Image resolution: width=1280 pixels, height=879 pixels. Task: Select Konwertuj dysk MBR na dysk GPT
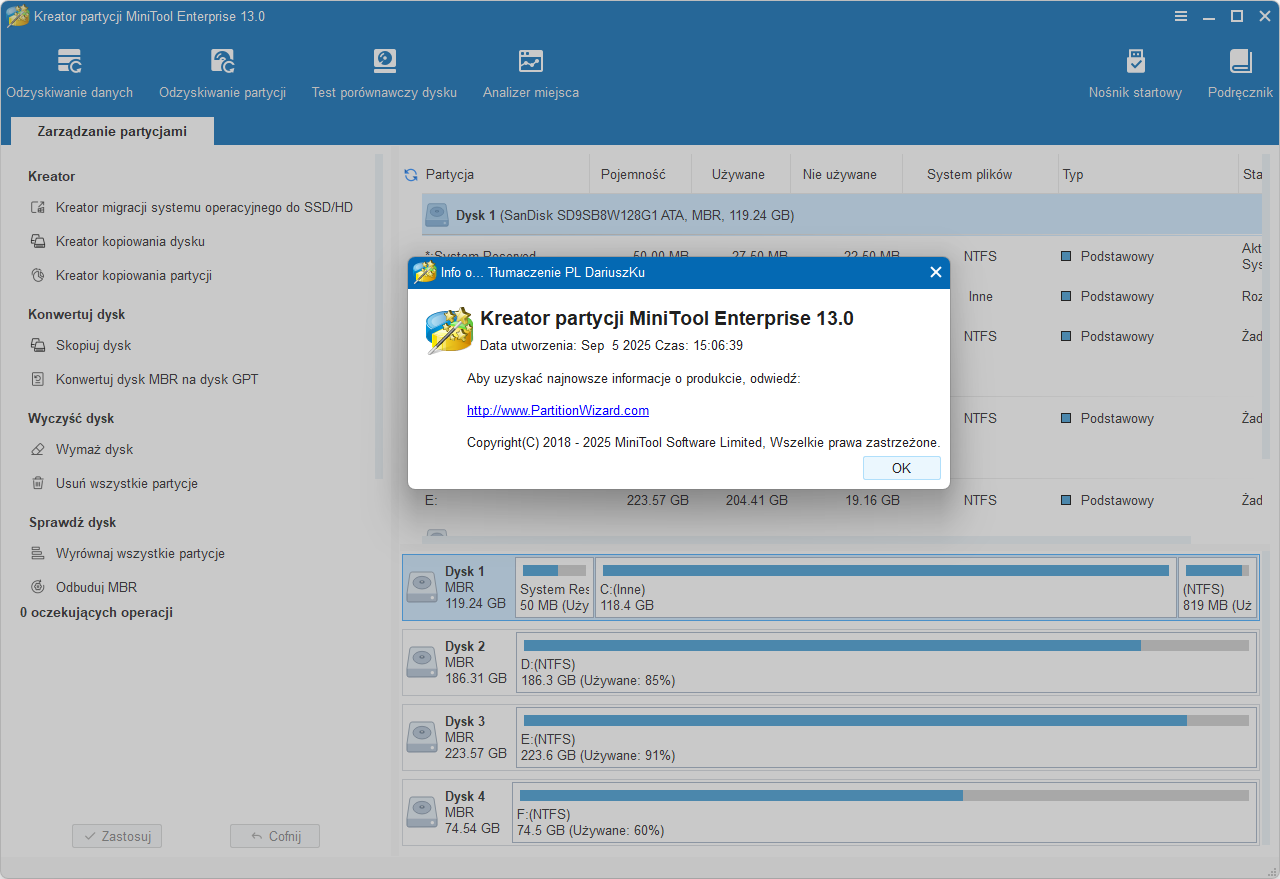[x=145, y=380]
